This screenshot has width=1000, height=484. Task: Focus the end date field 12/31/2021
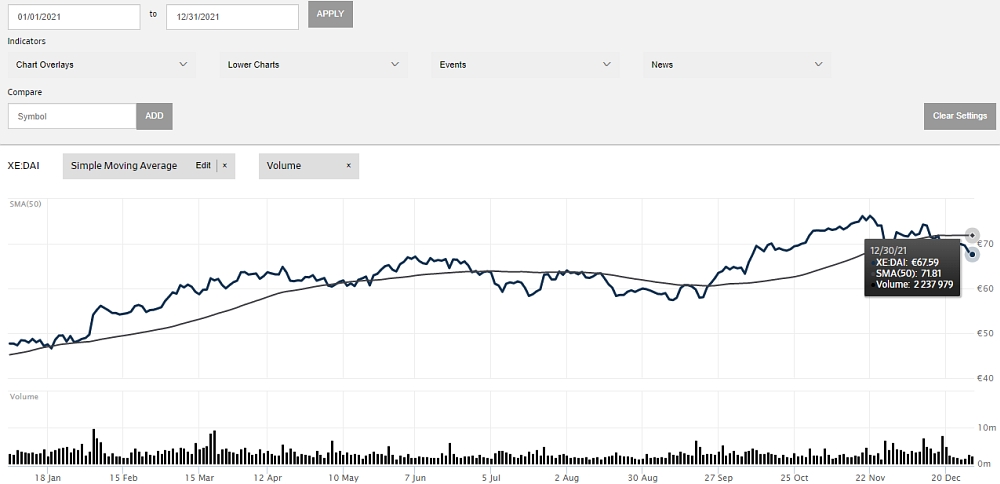point(232,17)
